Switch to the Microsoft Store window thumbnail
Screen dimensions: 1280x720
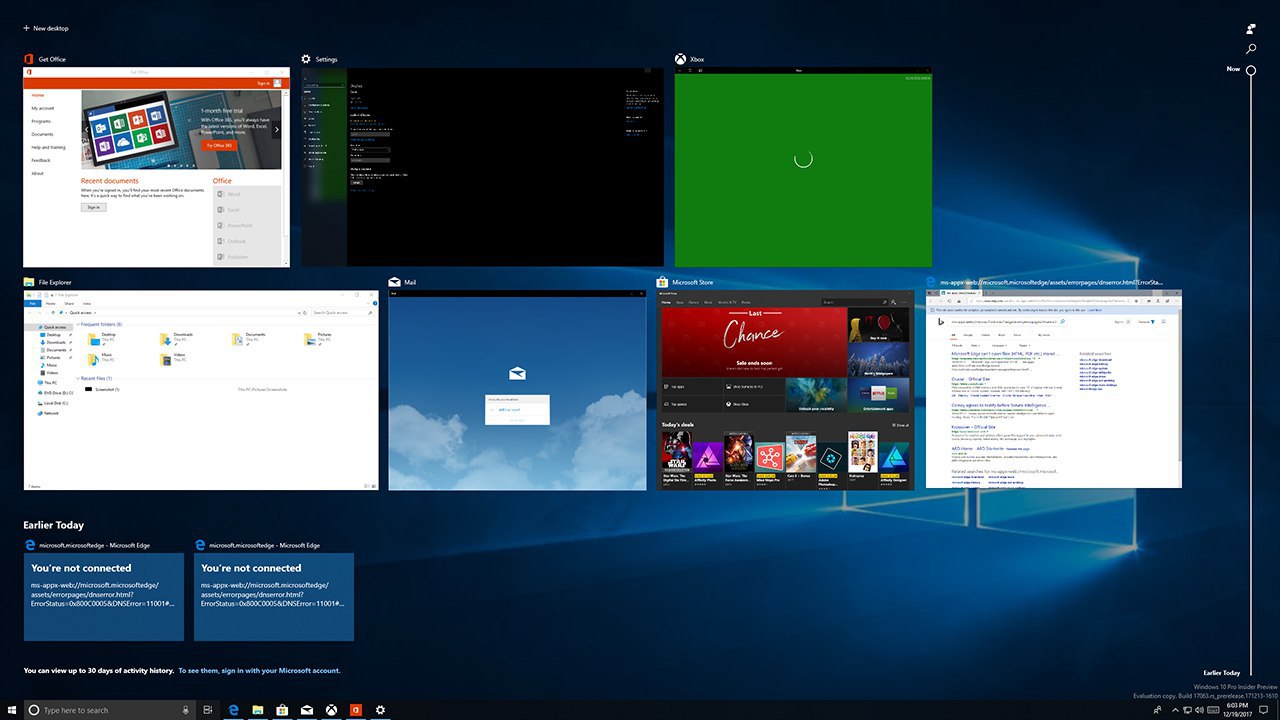[x=786, y=390]
